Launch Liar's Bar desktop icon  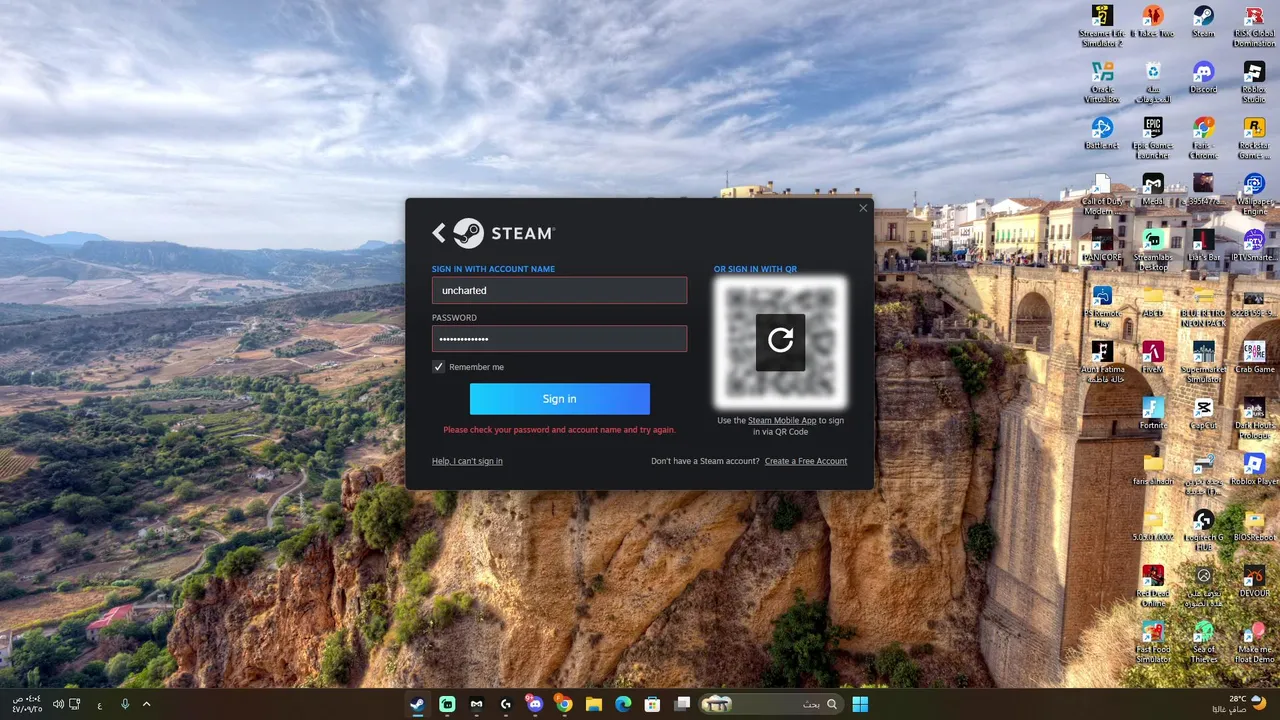1203,245
